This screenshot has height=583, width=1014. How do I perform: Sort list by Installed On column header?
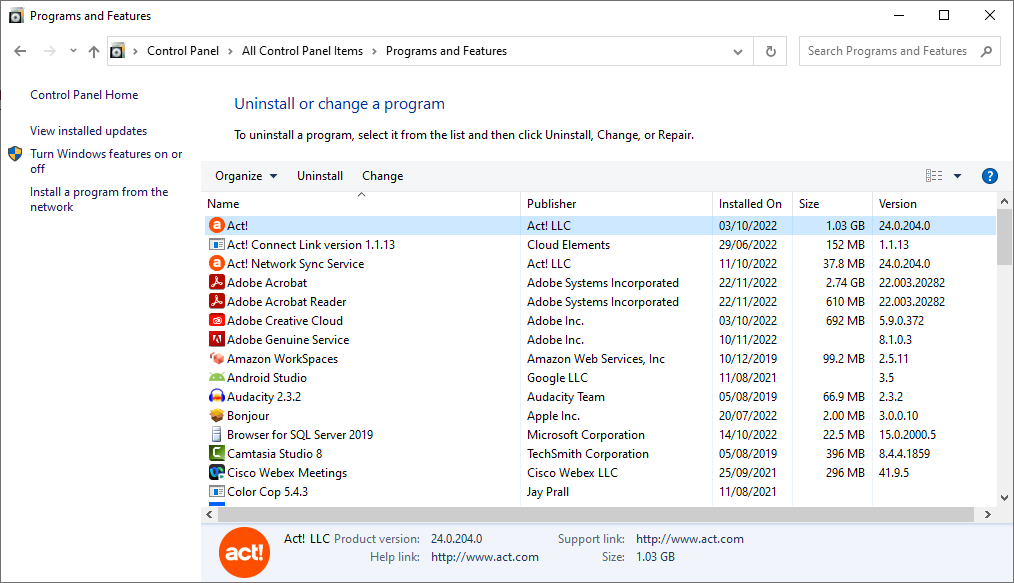pos(750,204)
